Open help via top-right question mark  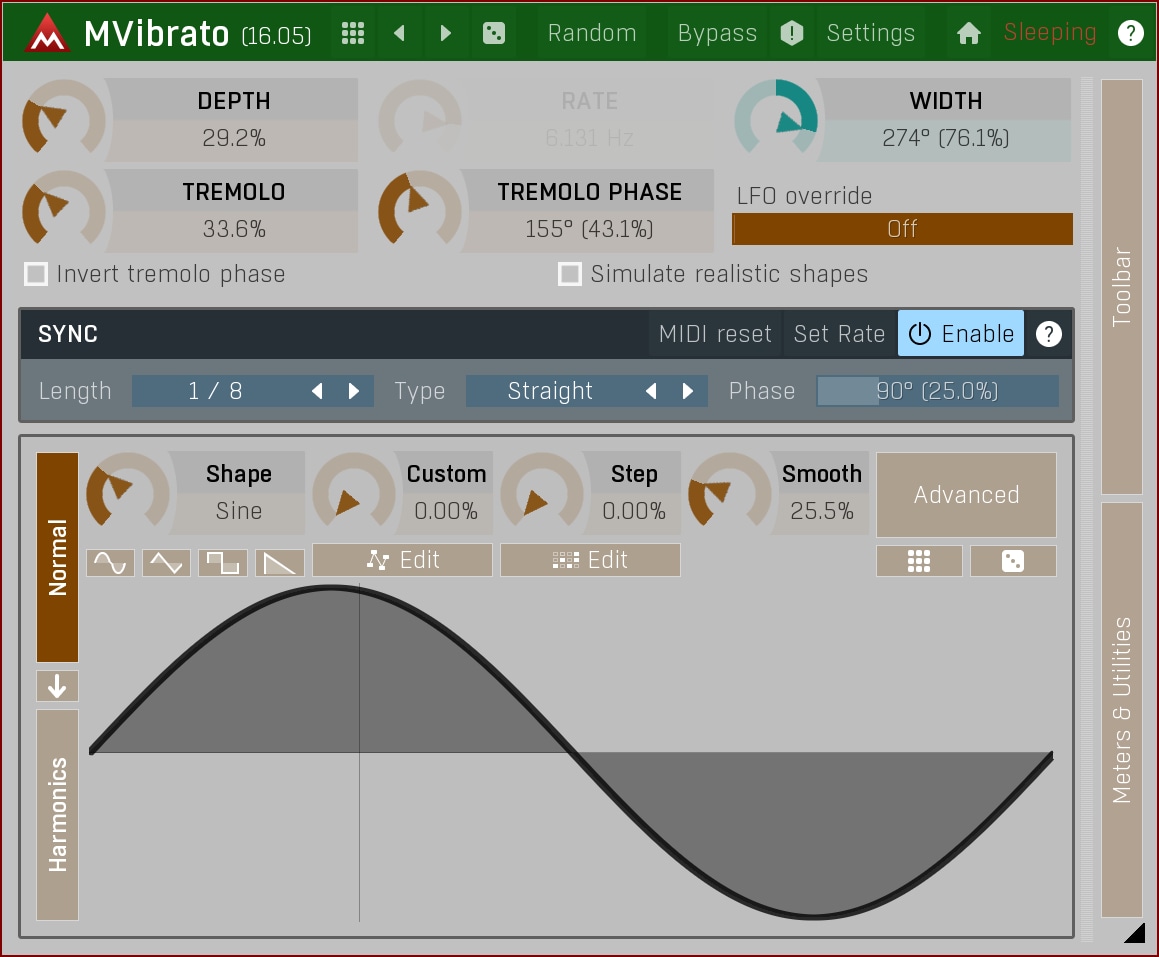click(1130, 33)
